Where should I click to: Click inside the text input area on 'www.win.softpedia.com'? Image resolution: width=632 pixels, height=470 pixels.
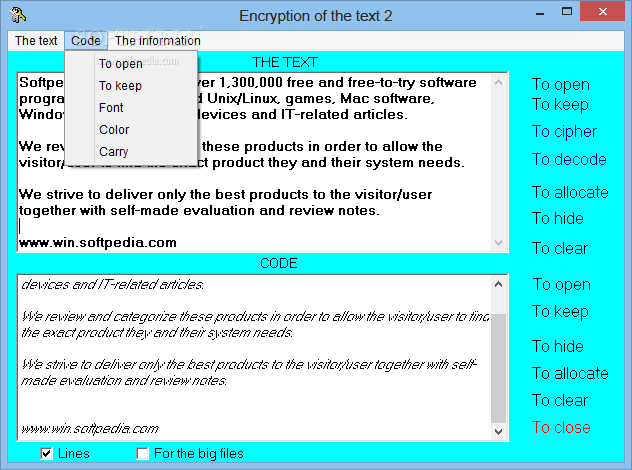pyautogui.click(x=98, y=243)
